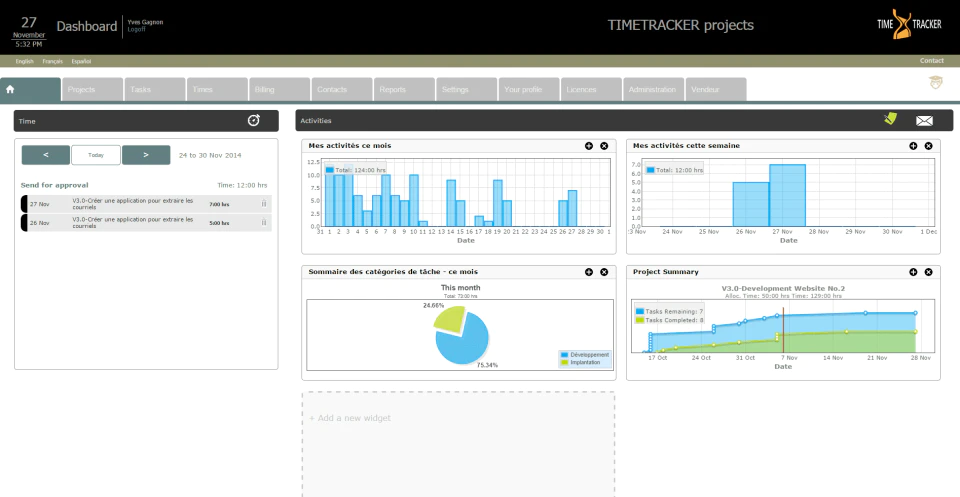The height and width of the screenshot is (497, 960).
Task: Click the 26 Nov bar in weekly chart
Action: tap(751, 204)
